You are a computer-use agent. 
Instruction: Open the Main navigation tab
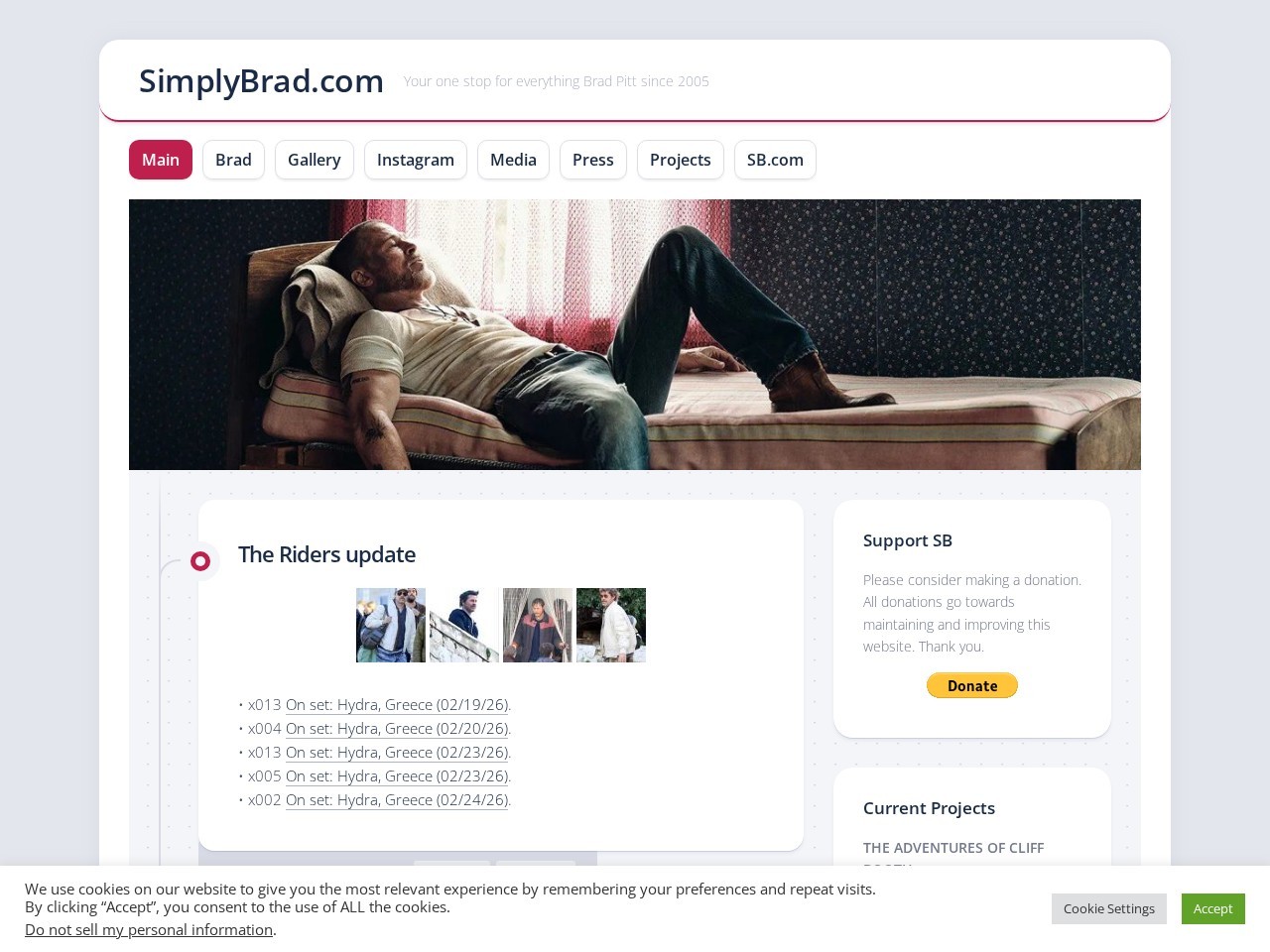click(161, 160)
